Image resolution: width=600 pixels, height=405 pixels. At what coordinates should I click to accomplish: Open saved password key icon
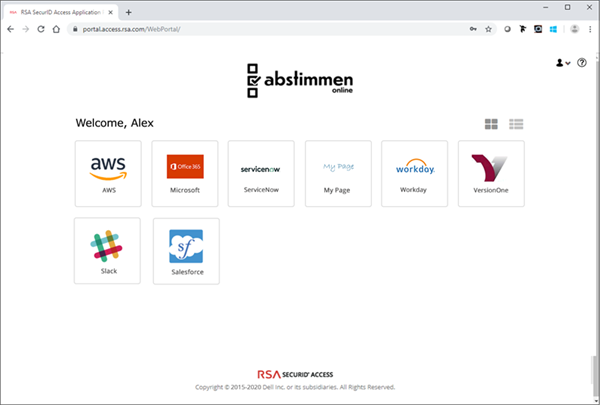(x=473, y=29)
